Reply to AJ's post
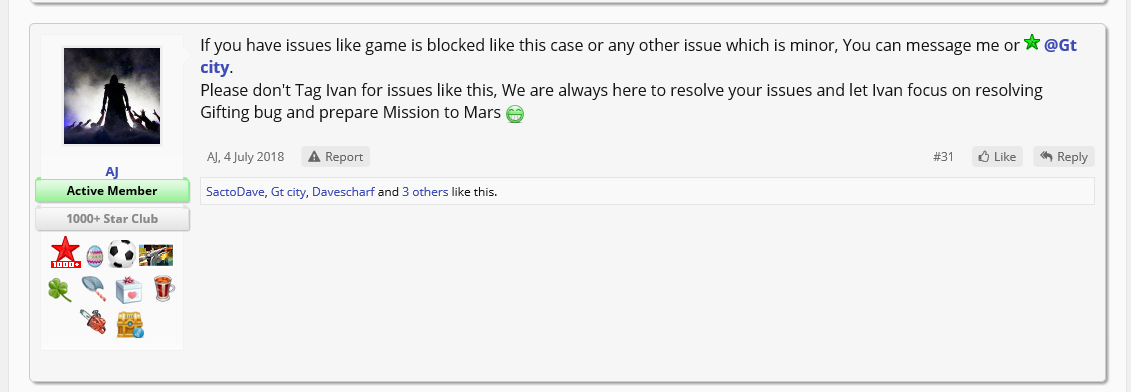The width and height of the screenshot is (1131, 392). point(1064,157)
